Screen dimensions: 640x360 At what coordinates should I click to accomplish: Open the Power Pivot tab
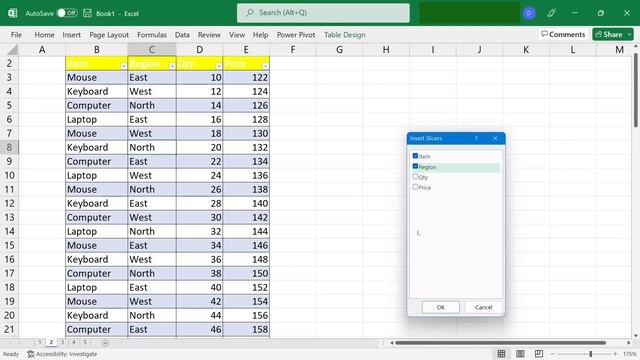click(296, 35)
